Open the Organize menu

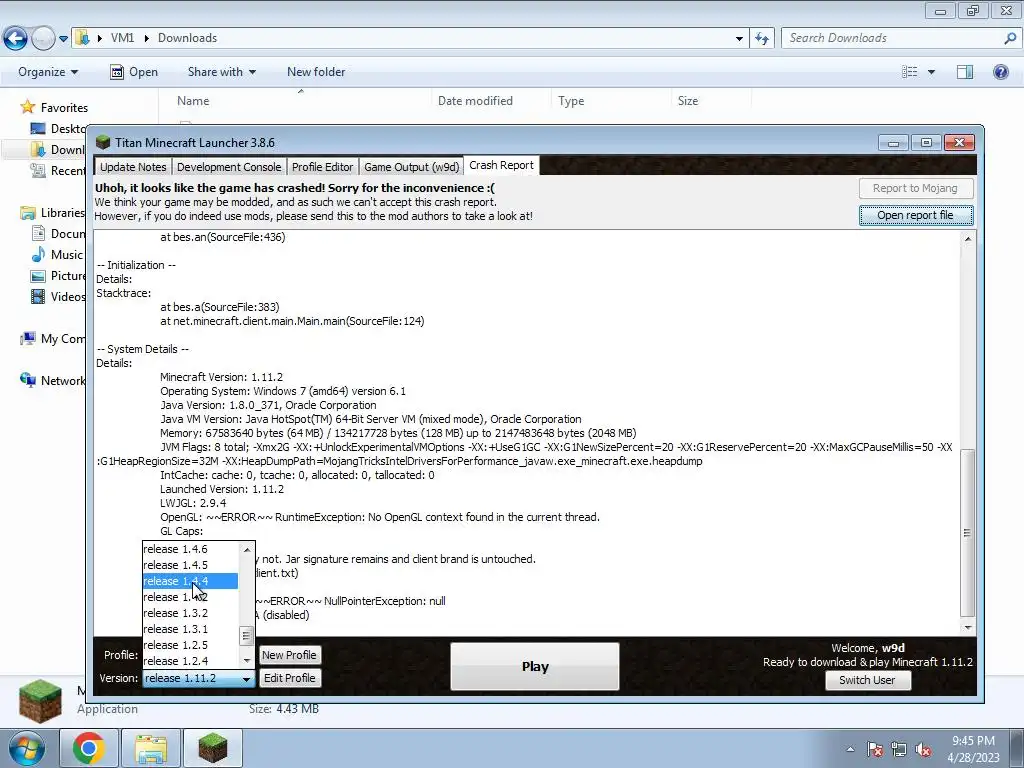coord(48,72)
